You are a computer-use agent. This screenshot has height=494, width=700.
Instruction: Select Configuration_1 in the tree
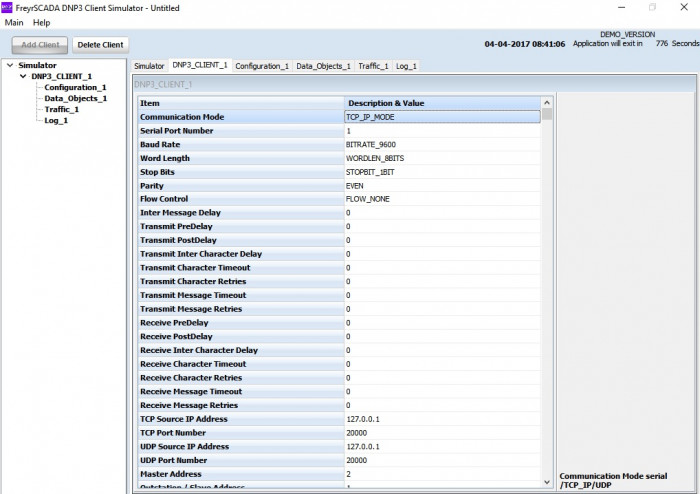point(75,87)
